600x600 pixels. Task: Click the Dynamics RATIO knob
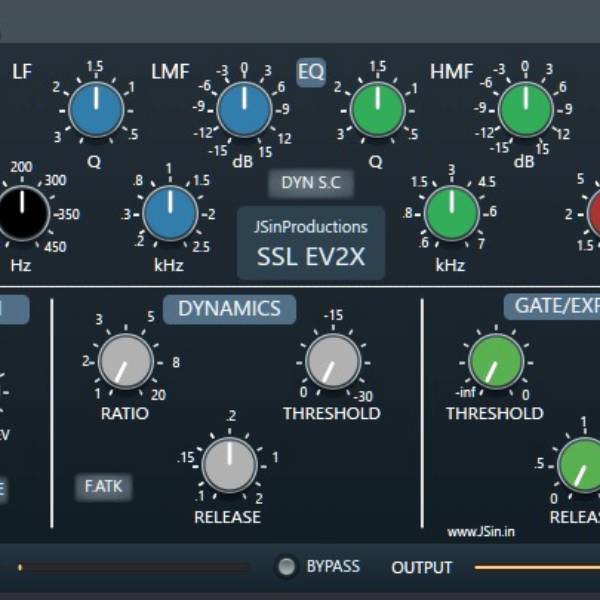click(x=126, y=362)
